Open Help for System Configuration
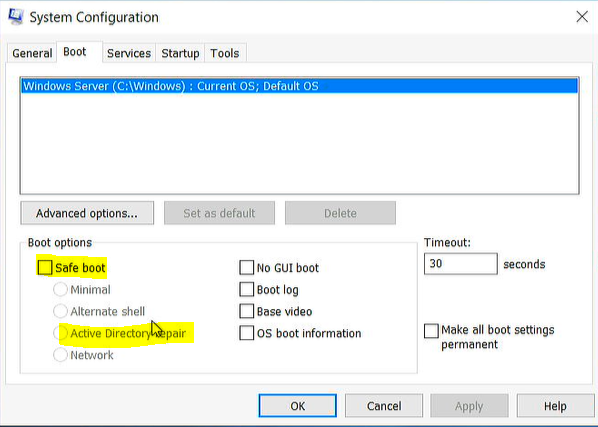 tap(555, 406)
